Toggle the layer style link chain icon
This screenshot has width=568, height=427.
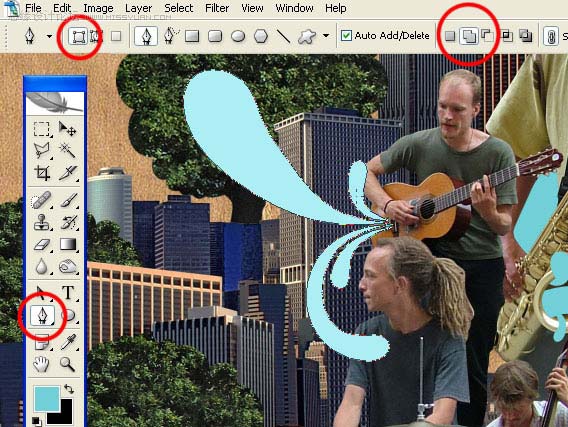click(551, 36)
